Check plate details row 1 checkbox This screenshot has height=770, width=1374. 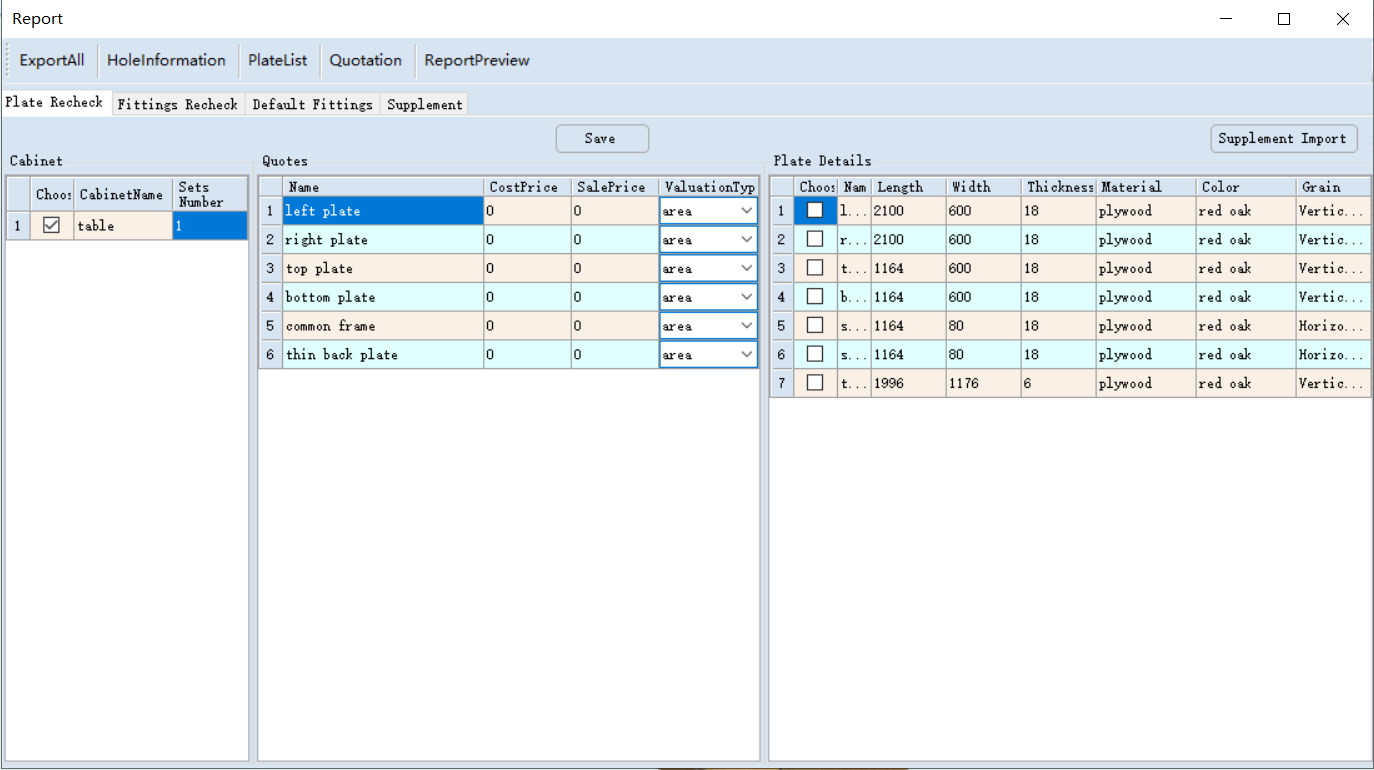[816, 210]
